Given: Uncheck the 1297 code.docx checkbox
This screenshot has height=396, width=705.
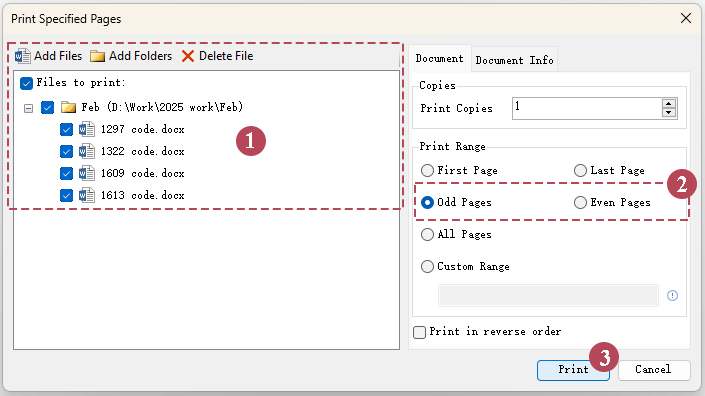Looking at the screenshot, I should pos(66,129).
